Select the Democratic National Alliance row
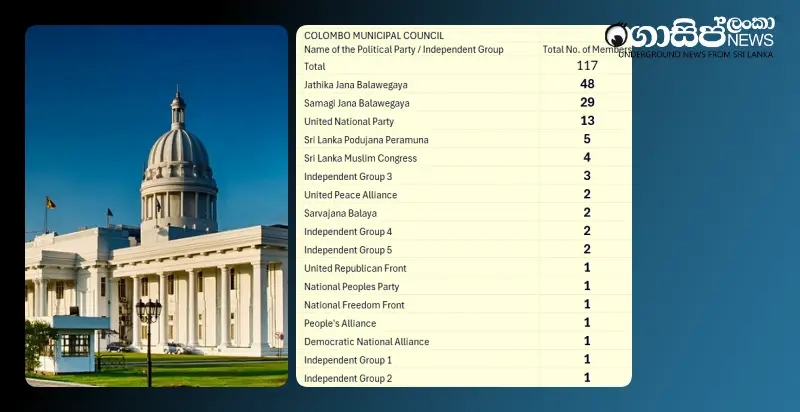The height and width of the screenshot is (412, 800). pyautogui.click(x=366, y=342)
